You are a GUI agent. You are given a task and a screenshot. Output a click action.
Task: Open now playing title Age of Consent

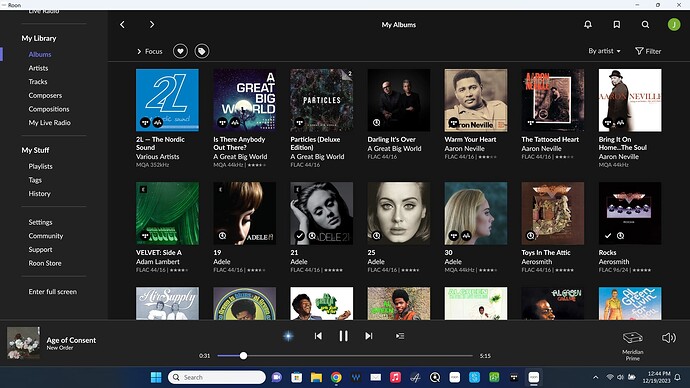point(71,340)
